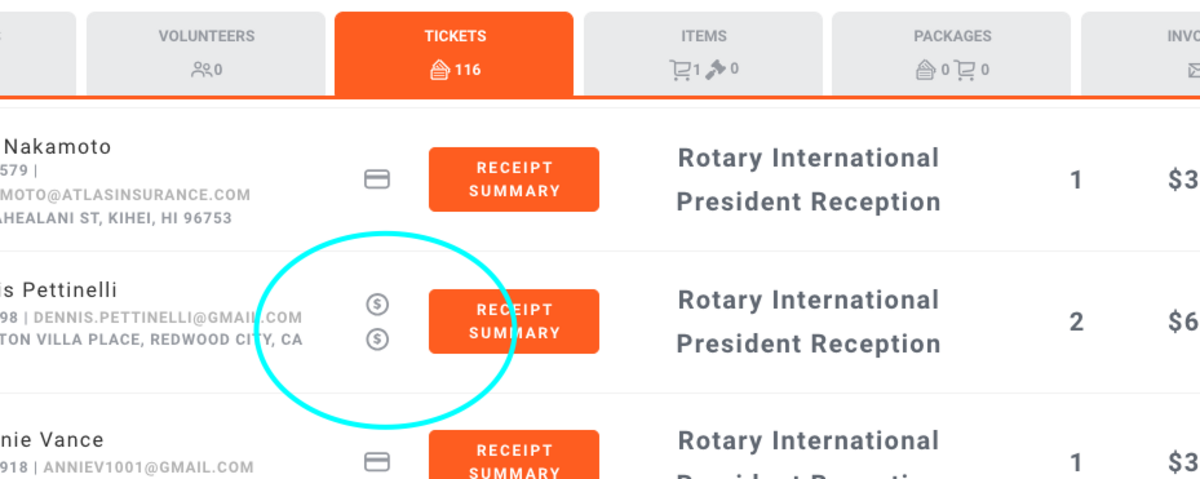Open Receipt Summary for Nakamoto
The image size is (1200, 479).
(x=514, y=180)
